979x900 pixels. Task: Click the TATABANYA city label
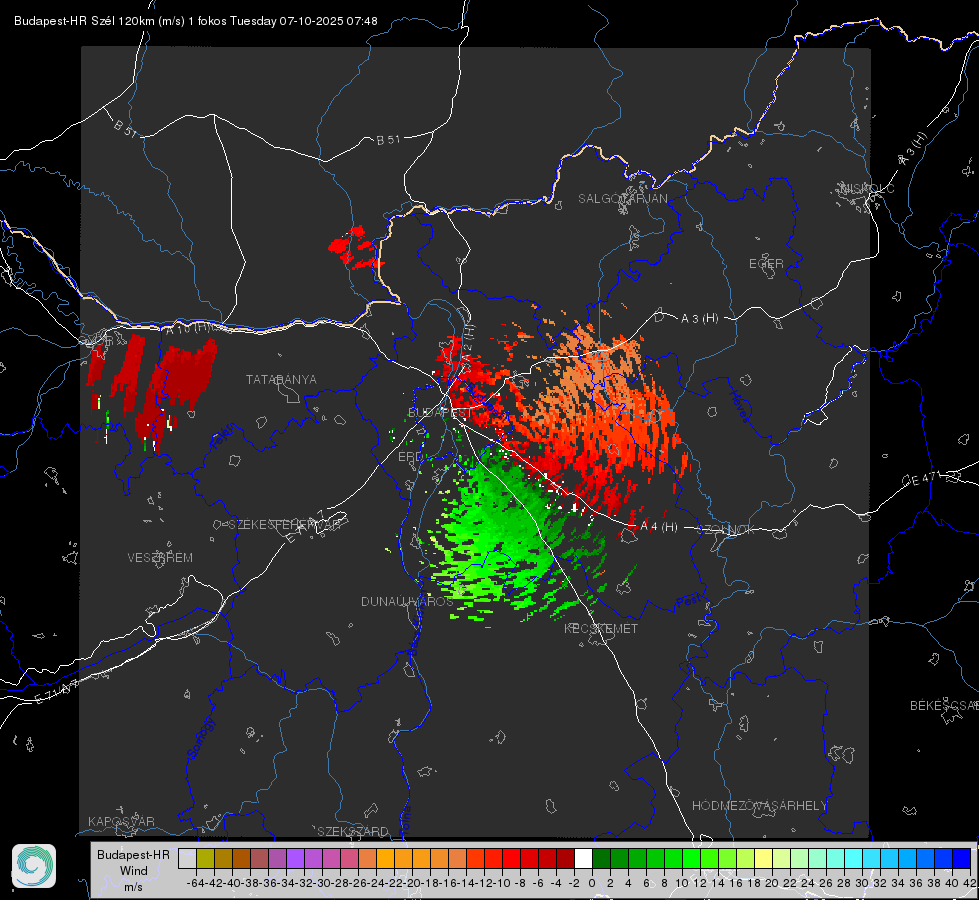tap(281, 379)
